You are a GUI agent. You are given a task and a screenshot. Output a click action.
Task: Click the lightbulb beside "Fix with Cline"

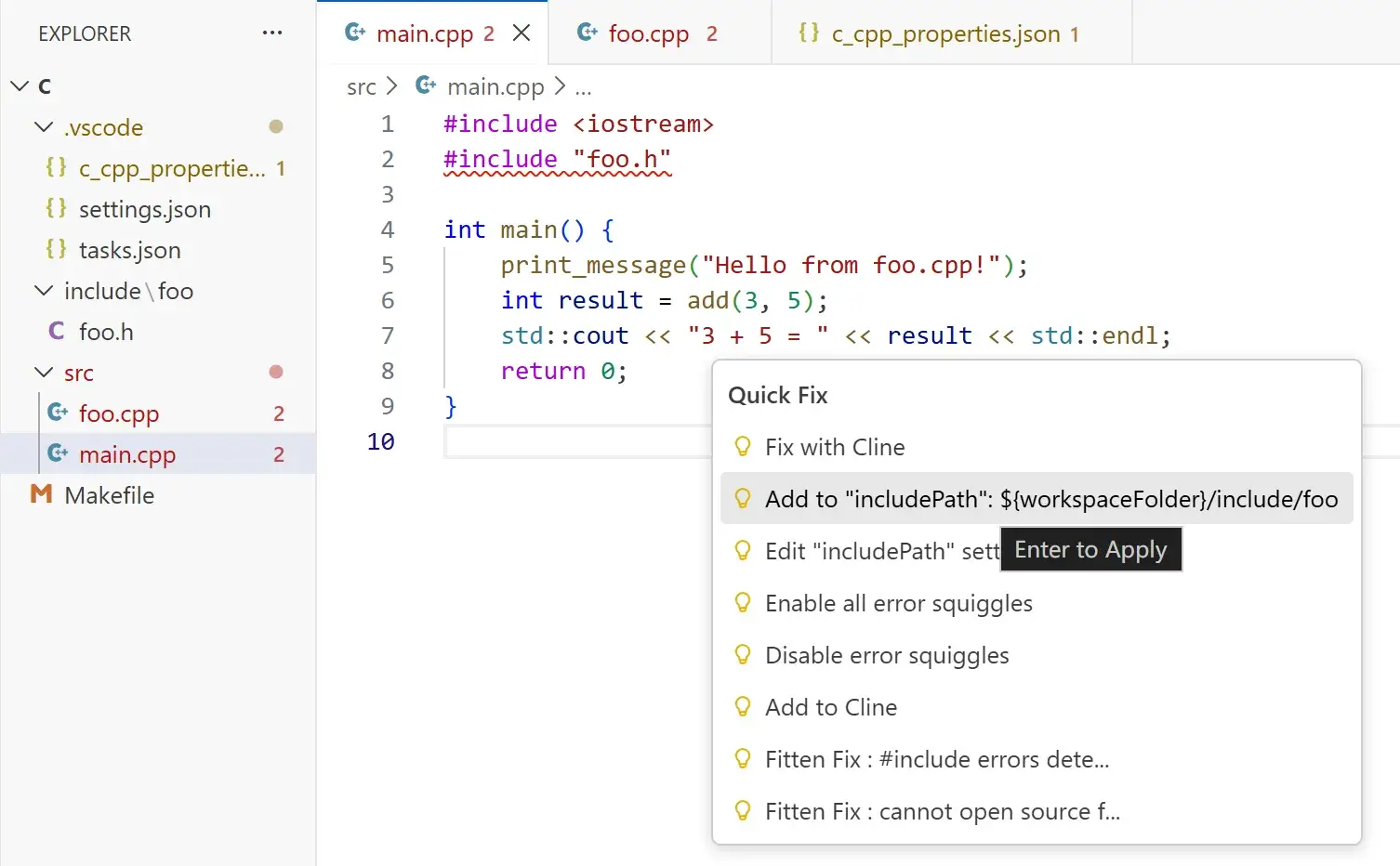click(x=742, y=446)
